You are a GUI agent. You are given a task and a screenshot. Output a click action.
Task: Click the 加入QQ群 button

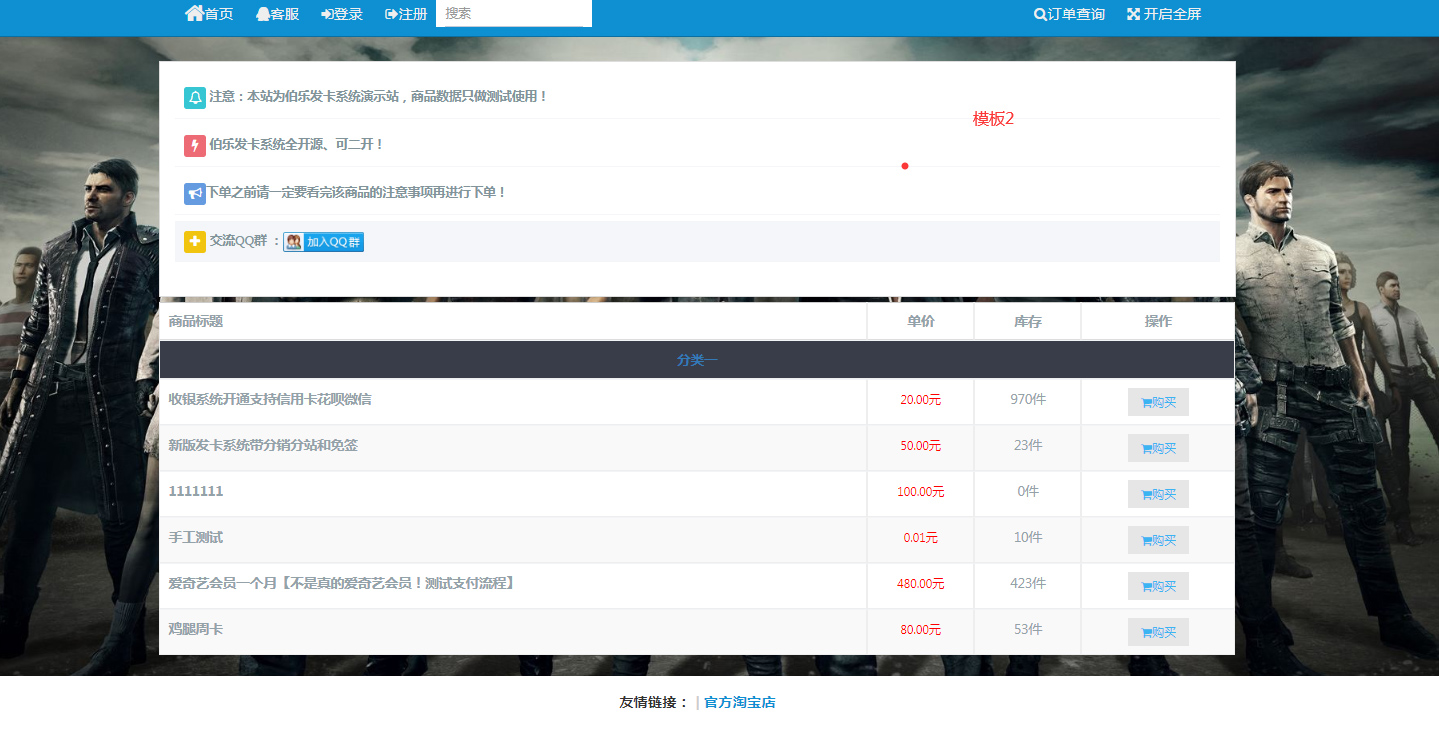tap(322, 241)
